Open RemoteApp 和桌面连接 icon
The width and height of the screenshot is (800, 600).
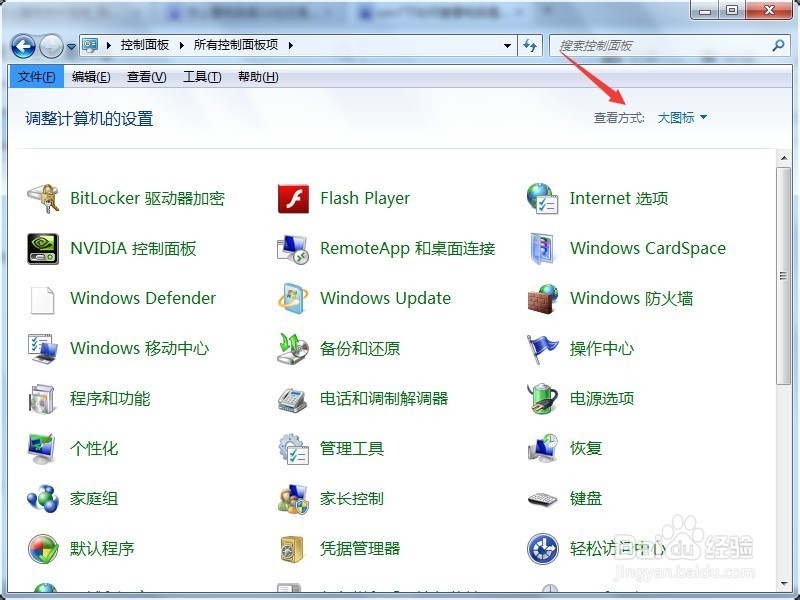[x=293, y=248]
